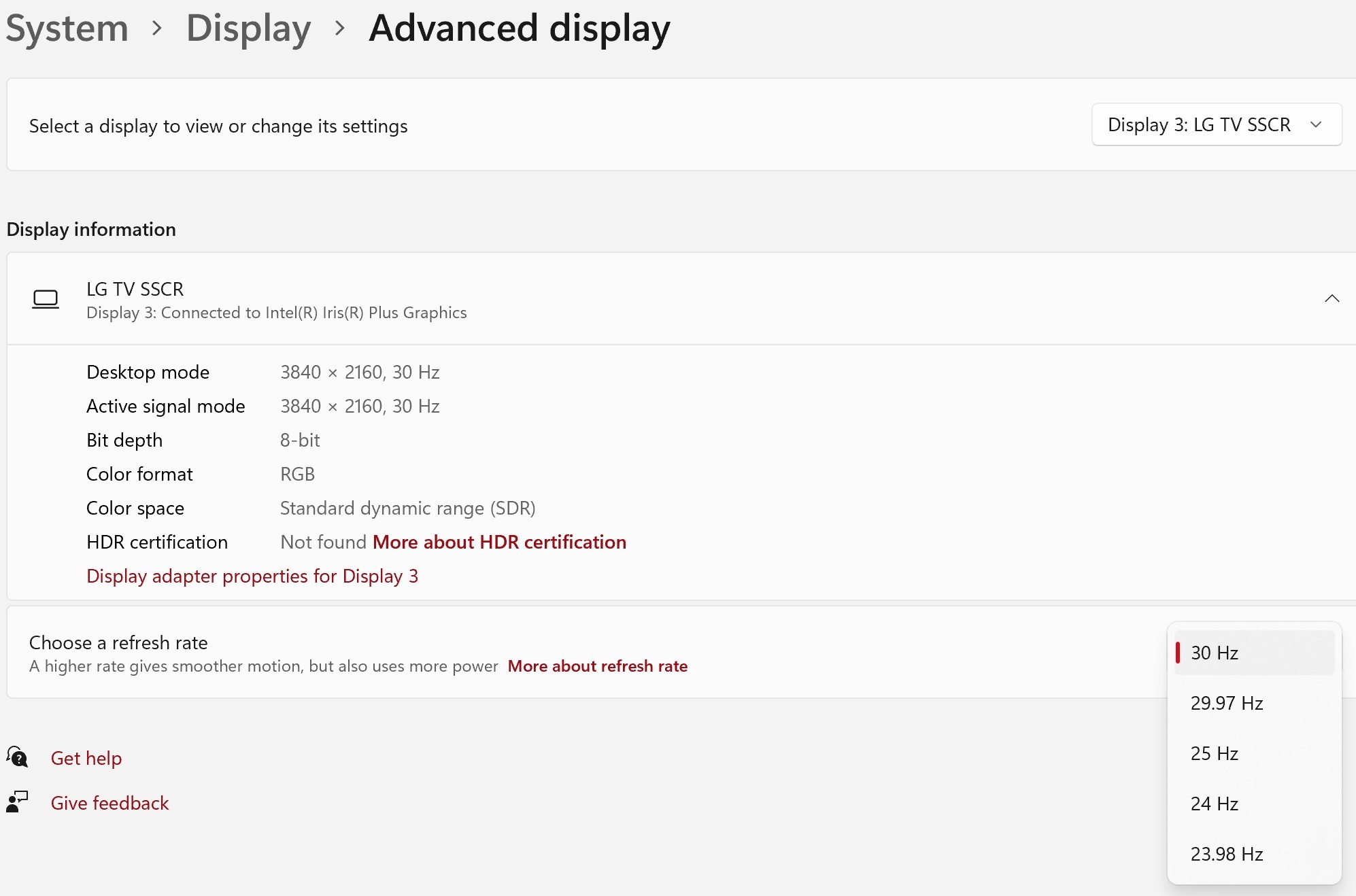Image resolution: width=1356 pixels, height=896 pixels.
Task: Click the chevron arrow in display selector
Action: (1316, 125)
